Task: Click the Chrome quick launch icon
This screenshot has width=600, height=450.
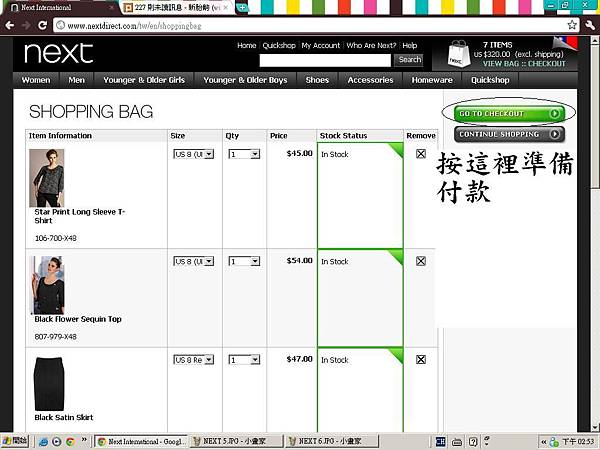Action: [70, 442]
